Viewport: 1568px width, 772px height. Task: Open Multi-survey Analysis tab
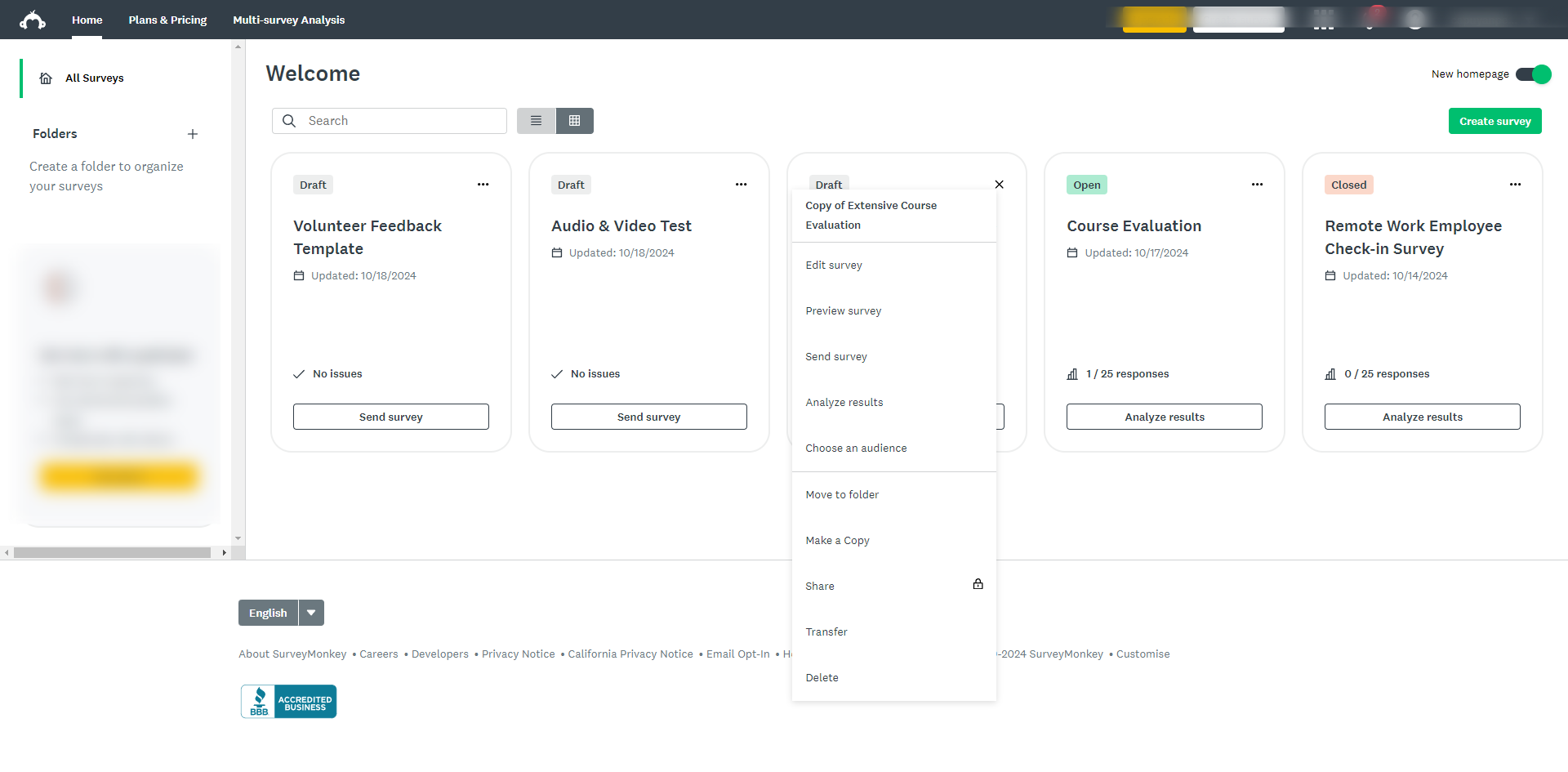pyautogui.click(x=289, y=20)
